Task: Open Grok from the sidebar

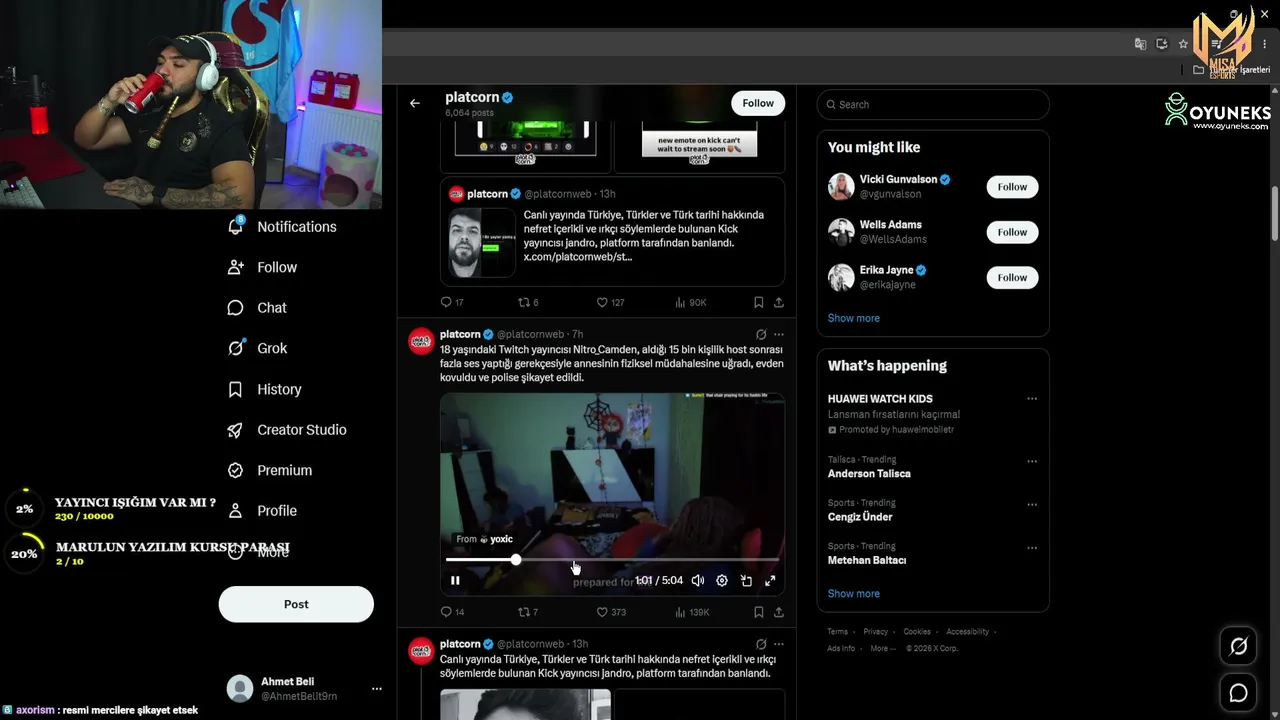Action: coord(258,348)
